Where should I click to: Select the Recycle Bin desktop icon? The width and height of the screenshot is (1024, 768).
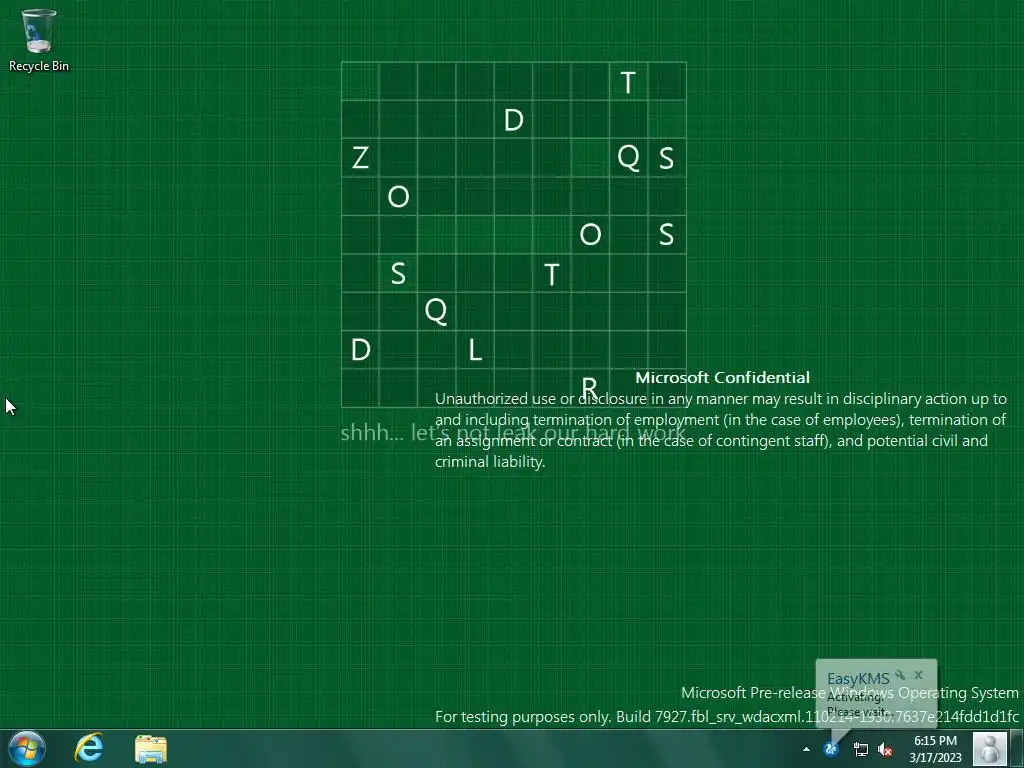pos(39,40)
